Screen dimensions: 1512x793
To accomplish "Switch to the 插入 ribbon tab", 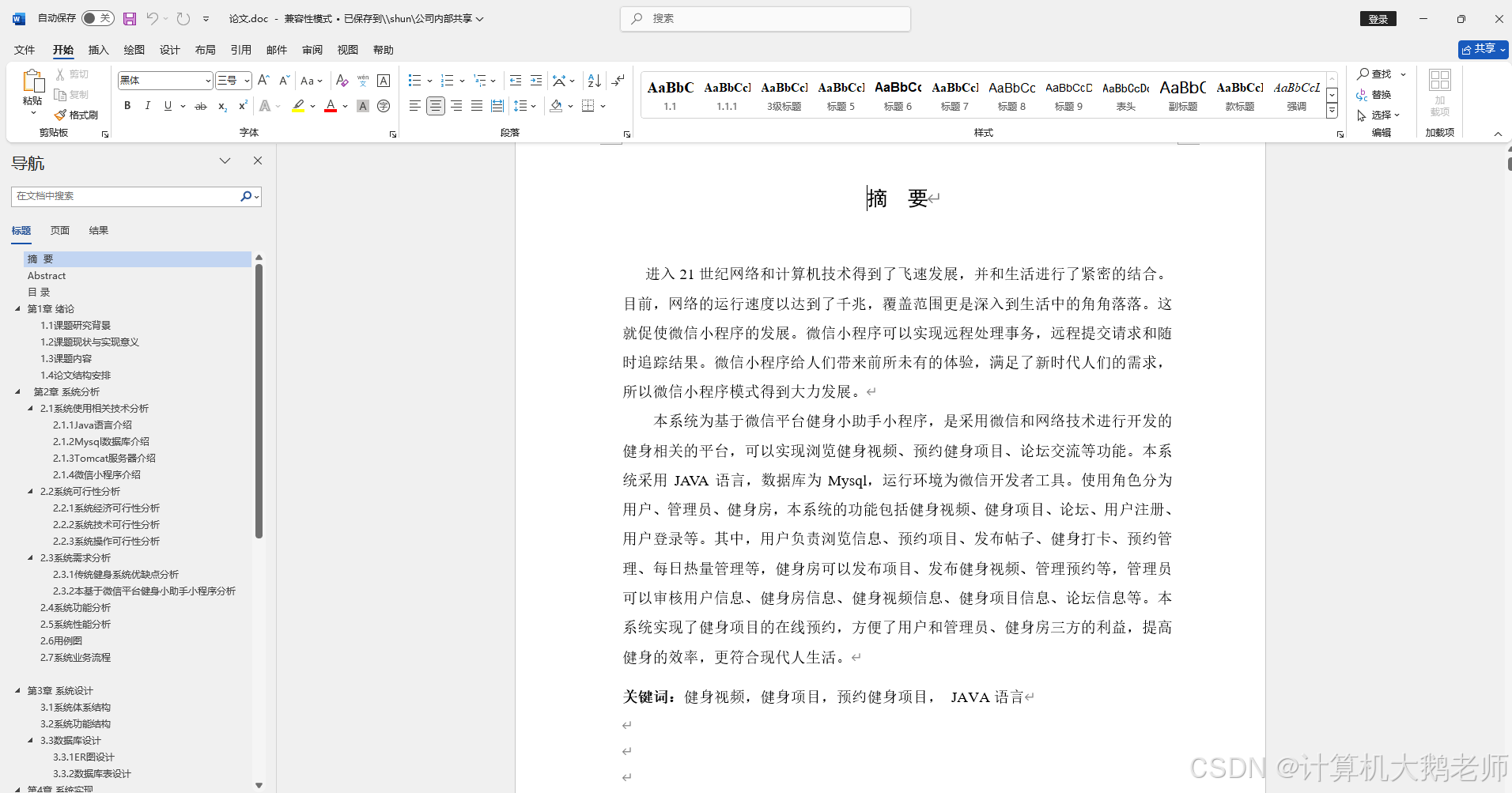I will pyautogui.click(x=99, y=50).
